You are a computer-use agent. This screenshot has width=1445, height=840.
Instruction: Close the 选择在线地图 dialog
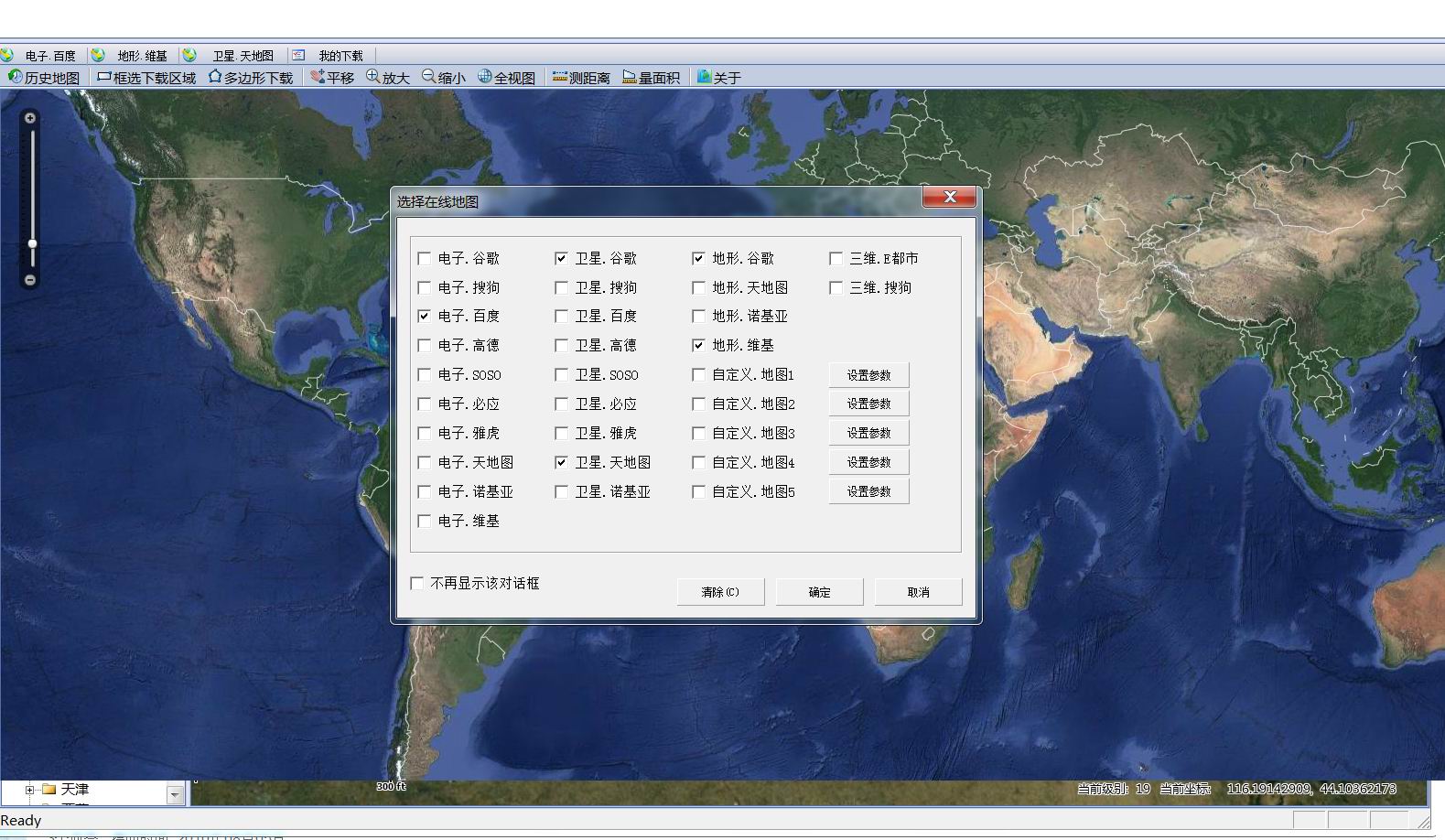[949, 197]
